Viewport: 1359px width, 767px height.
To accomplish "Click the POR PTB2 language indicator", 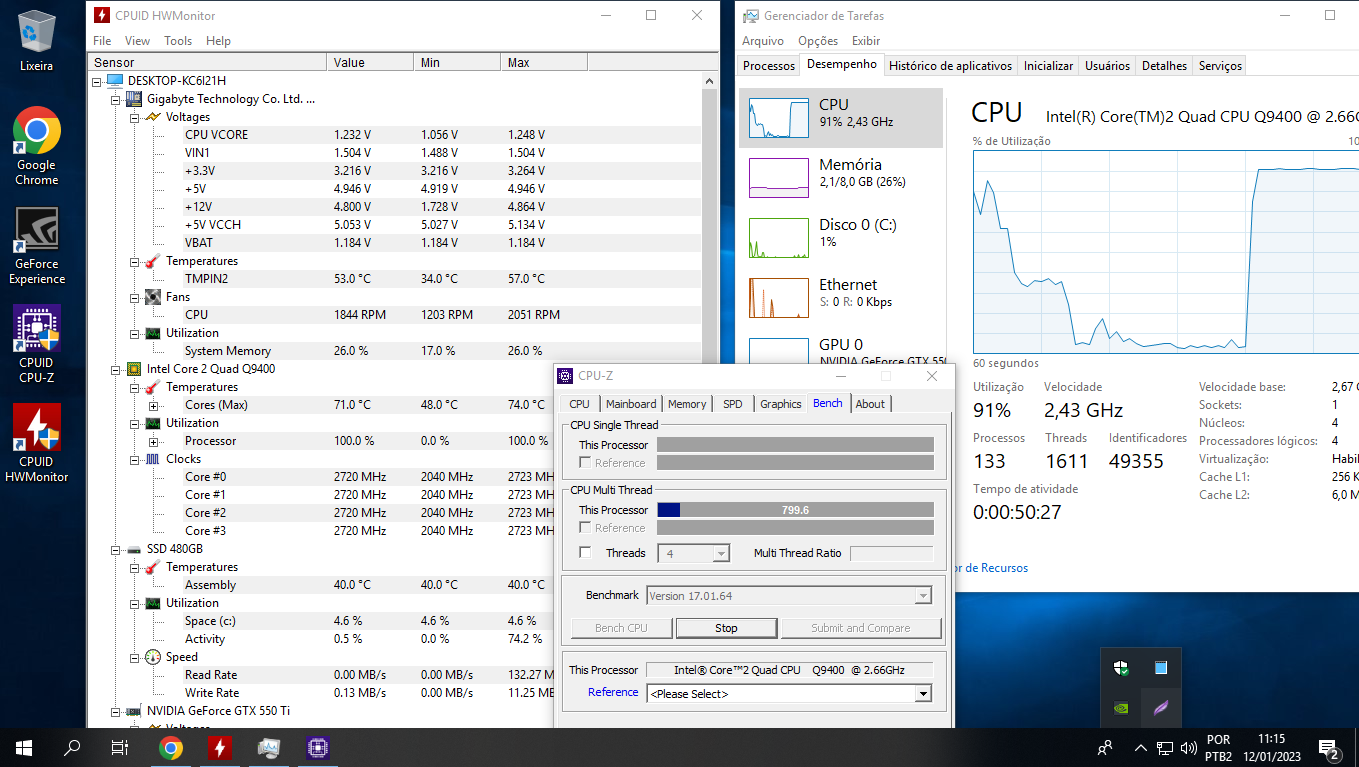I will tap(1218, 747).
